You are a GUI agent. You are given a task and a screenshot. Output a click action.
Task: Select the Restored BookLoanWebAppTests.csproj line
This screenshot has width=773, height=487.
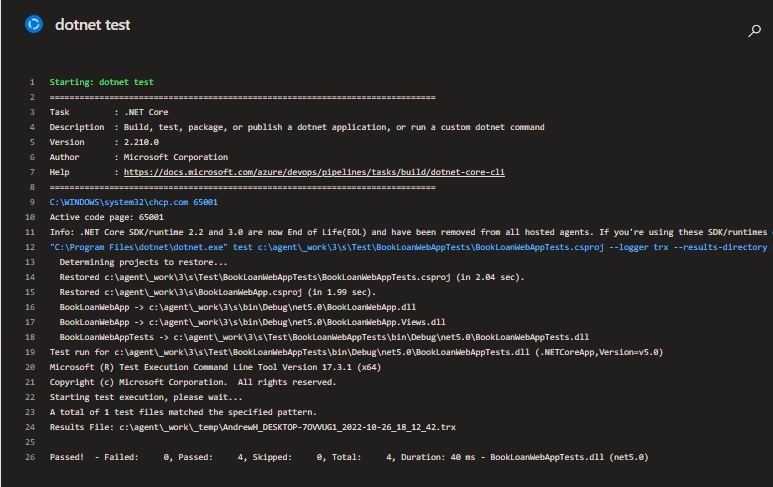click(292, 277)
